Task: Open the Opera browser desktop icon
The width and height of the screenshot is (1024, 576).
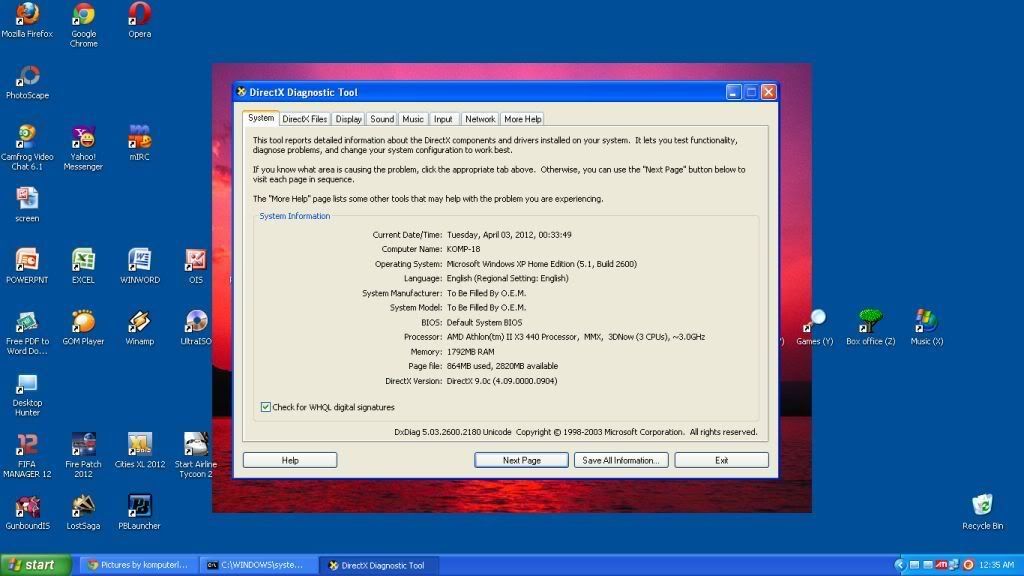Action: [x=139, y=20]
